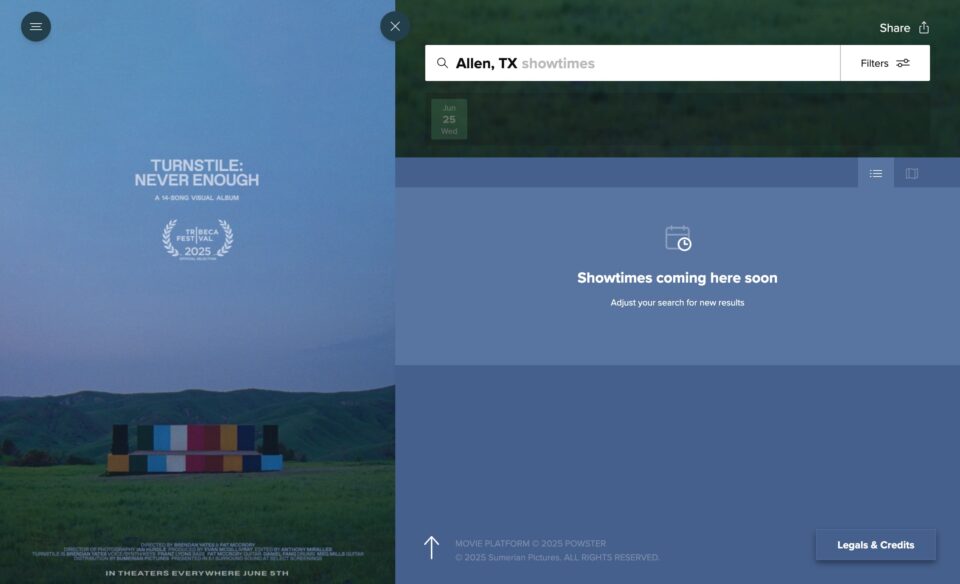Image resolution: width=960 pixels, height=584 pixels.
Task: Click the search magnifier icon
Action: point(442,63)
